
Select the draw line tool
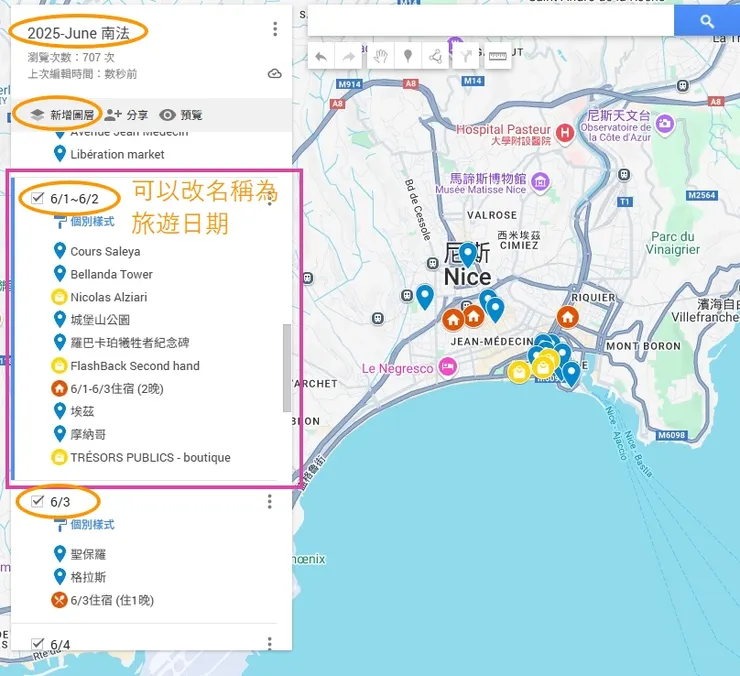point(435,57)
